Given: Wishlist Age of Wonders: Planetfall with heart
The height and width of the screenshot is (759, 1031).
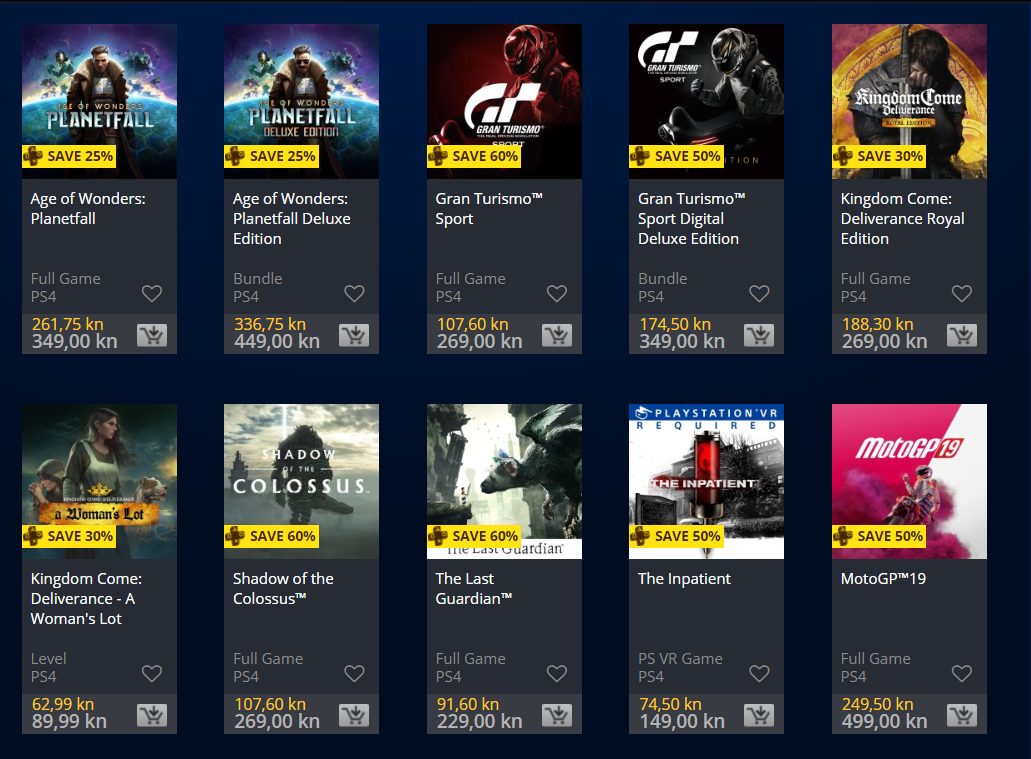Looking at the screenshot, I should point(152,293).
